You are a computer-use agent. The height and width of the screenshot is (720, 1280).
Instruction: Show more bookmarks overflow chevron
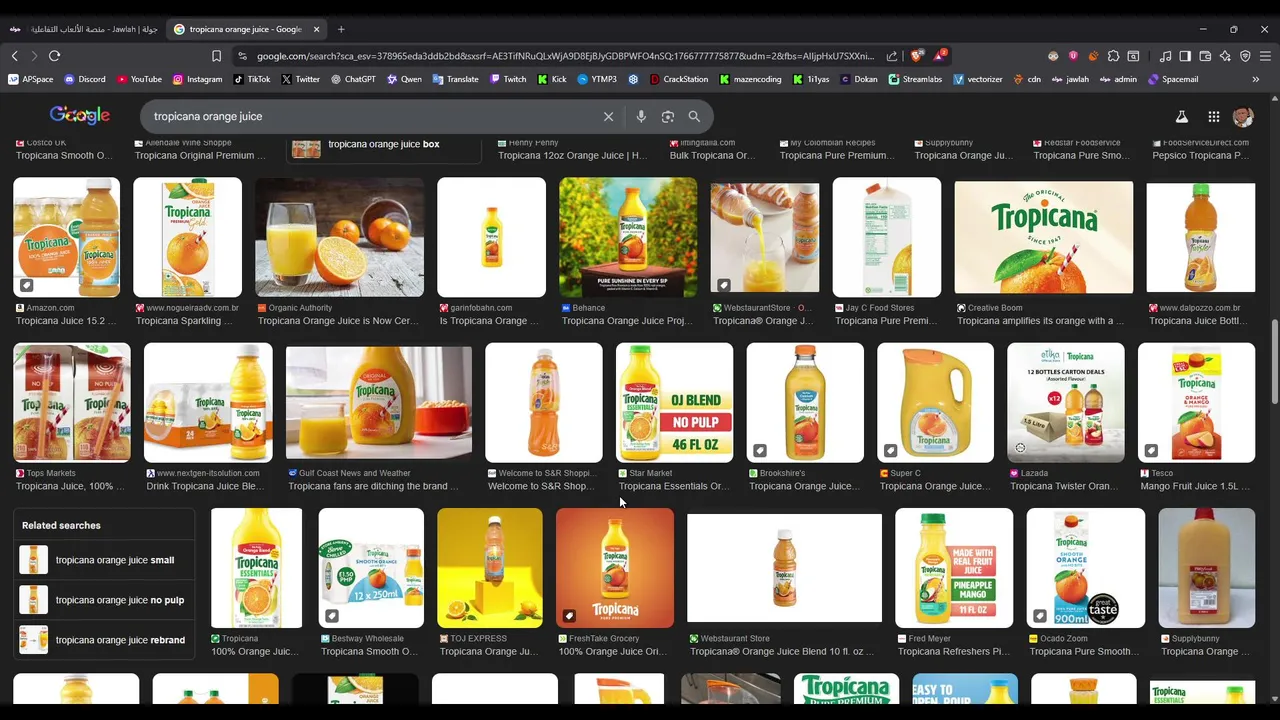tap(1256, 79)
